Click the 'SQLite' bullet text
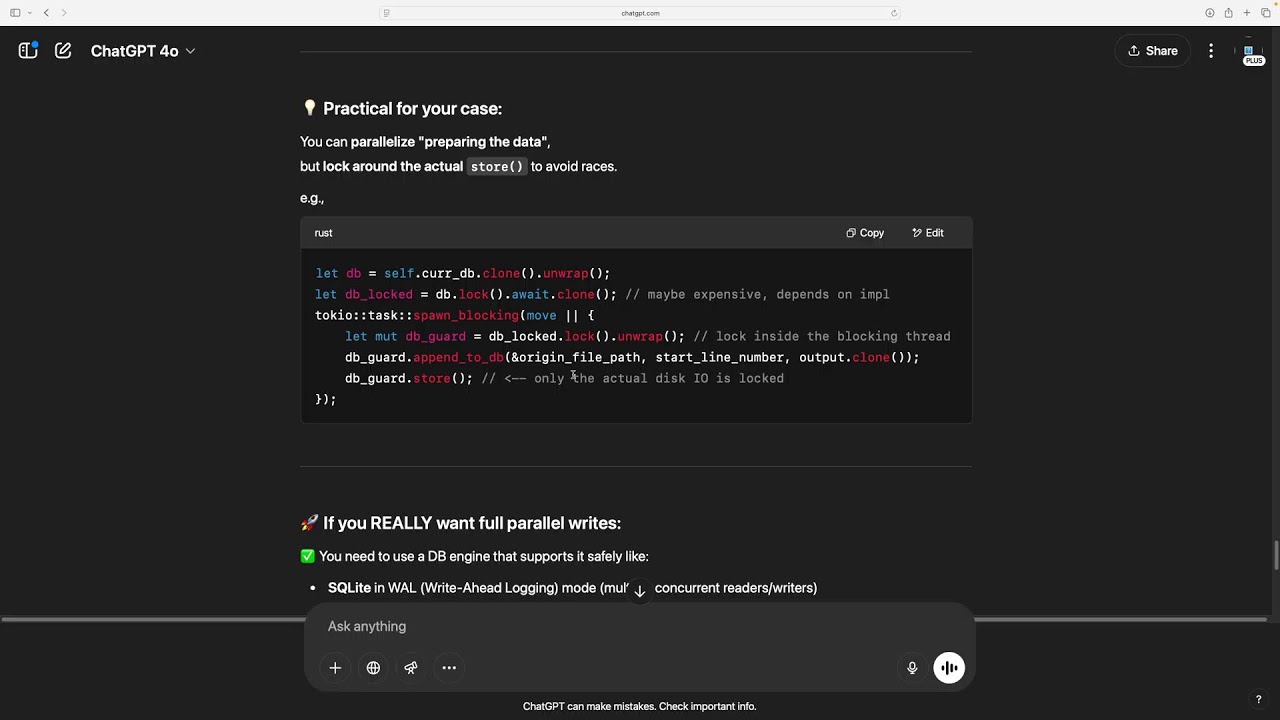 click(349, 588)
